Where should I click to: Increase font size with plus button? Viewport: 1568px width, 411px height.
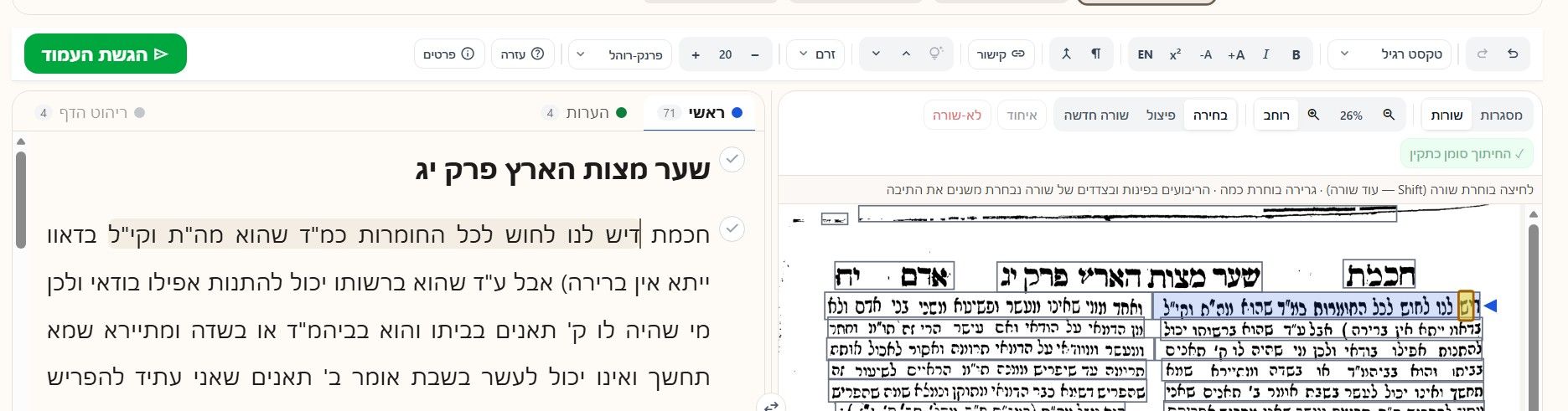696,54
